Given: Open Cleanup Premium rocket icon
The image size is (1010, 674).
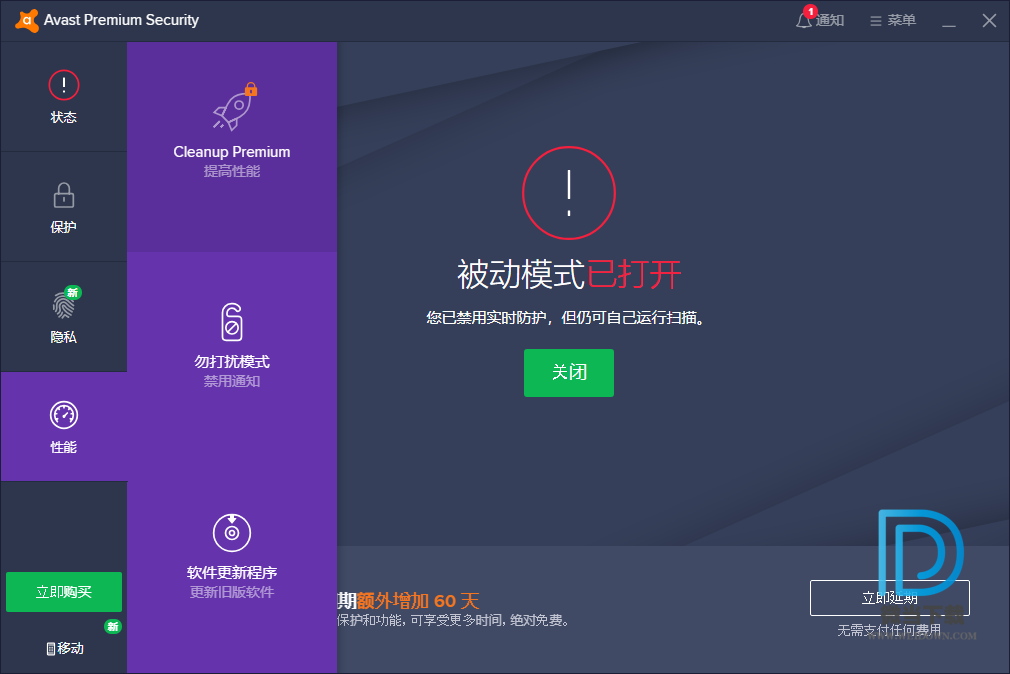Looking at the screenshot, I should [232, 107].
